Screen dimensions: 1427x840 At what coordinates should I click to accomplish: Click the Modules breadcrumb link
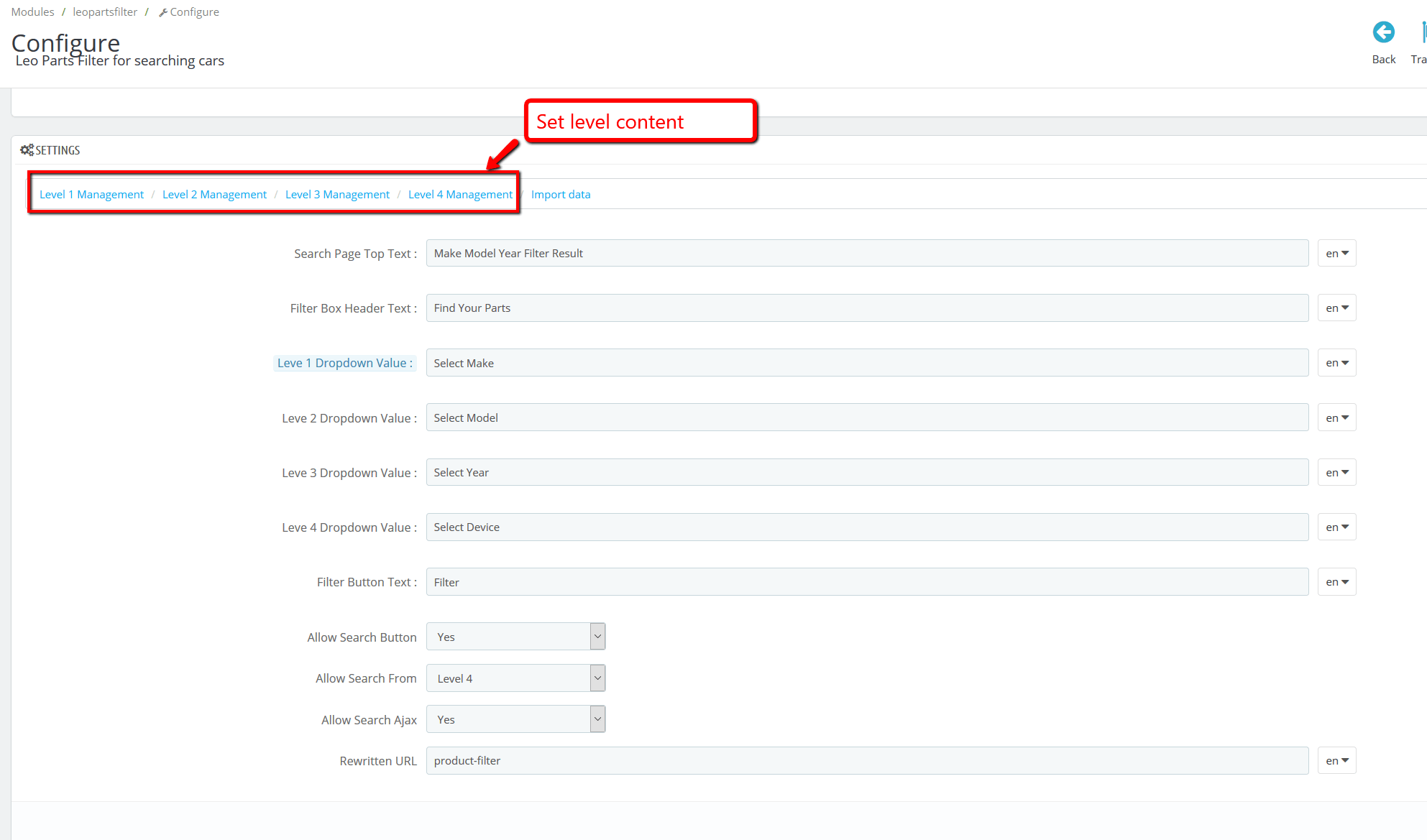(33, 12)
